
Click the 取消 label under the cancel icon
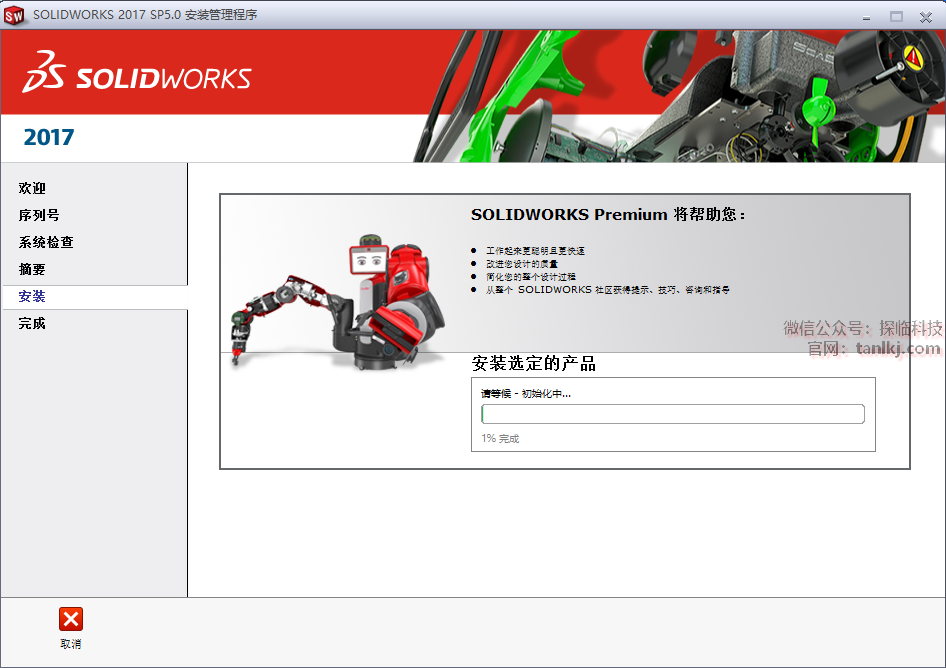[x=71, y=644]
